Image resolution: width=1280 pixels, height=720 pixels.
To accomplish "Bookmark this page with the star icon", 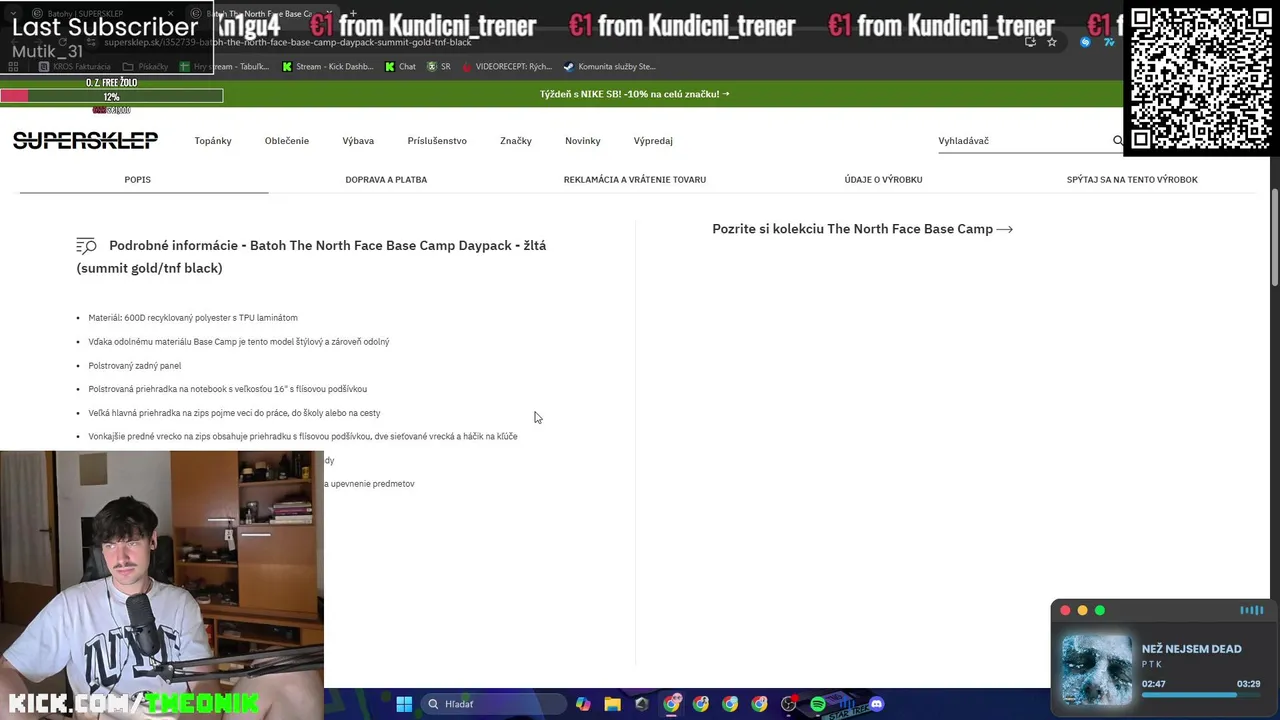I will [x=1052, y=42].
